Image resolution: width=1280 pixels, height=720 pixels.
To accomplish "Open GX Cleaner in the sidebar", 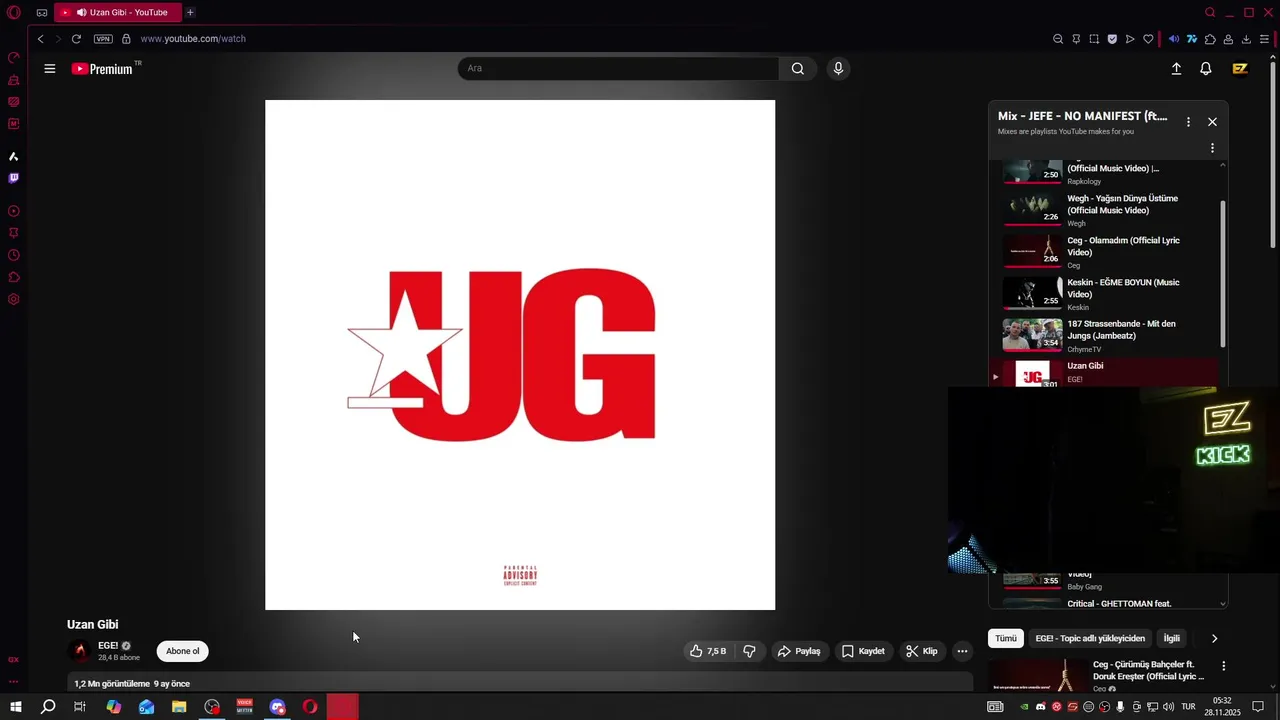I will [14, 80].
